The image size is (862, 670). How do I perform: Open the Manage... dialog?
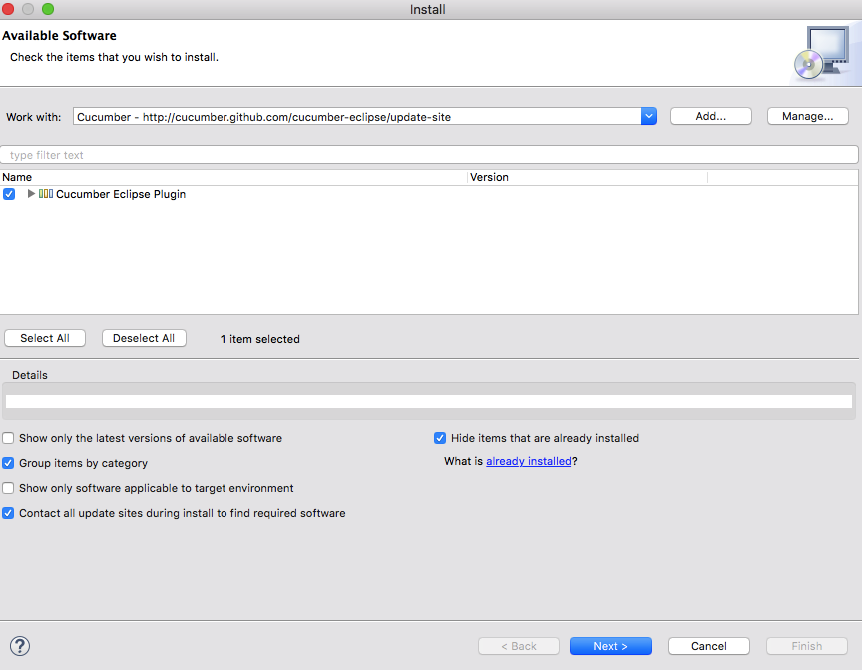(x=807, y=115)
